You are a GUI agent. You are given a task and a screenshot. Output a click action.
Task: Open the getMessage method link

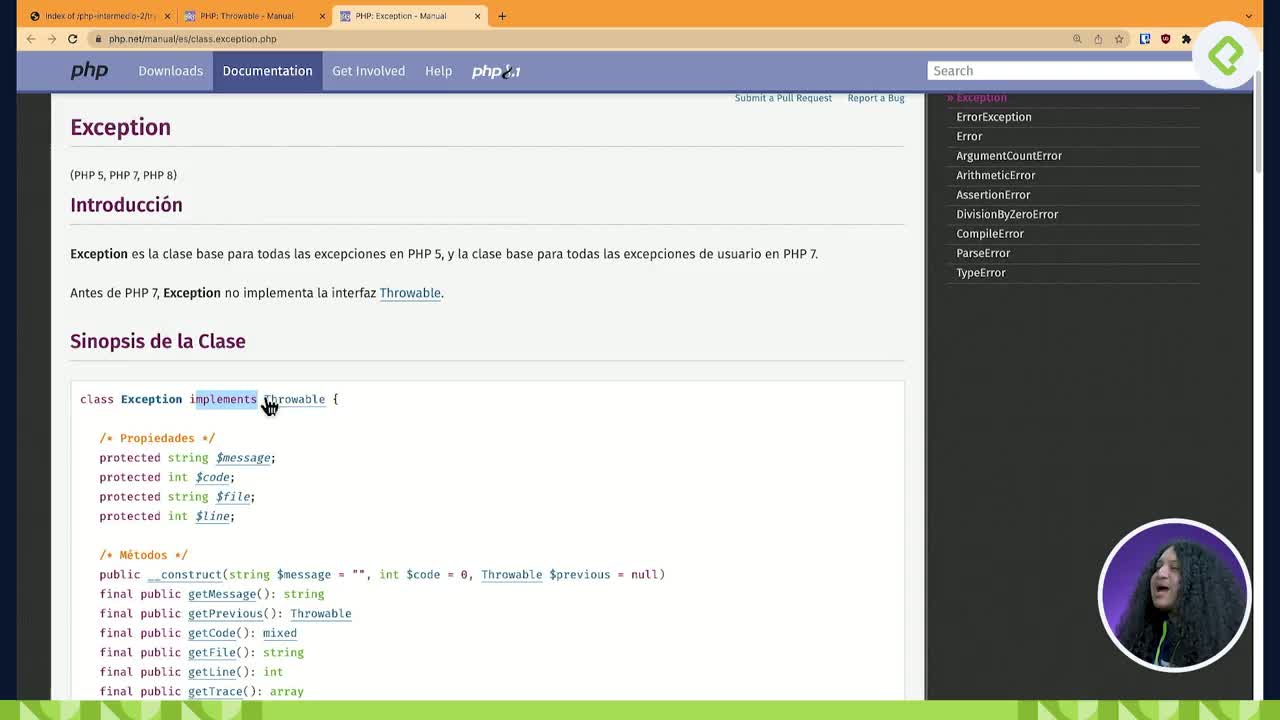(222, 594)
